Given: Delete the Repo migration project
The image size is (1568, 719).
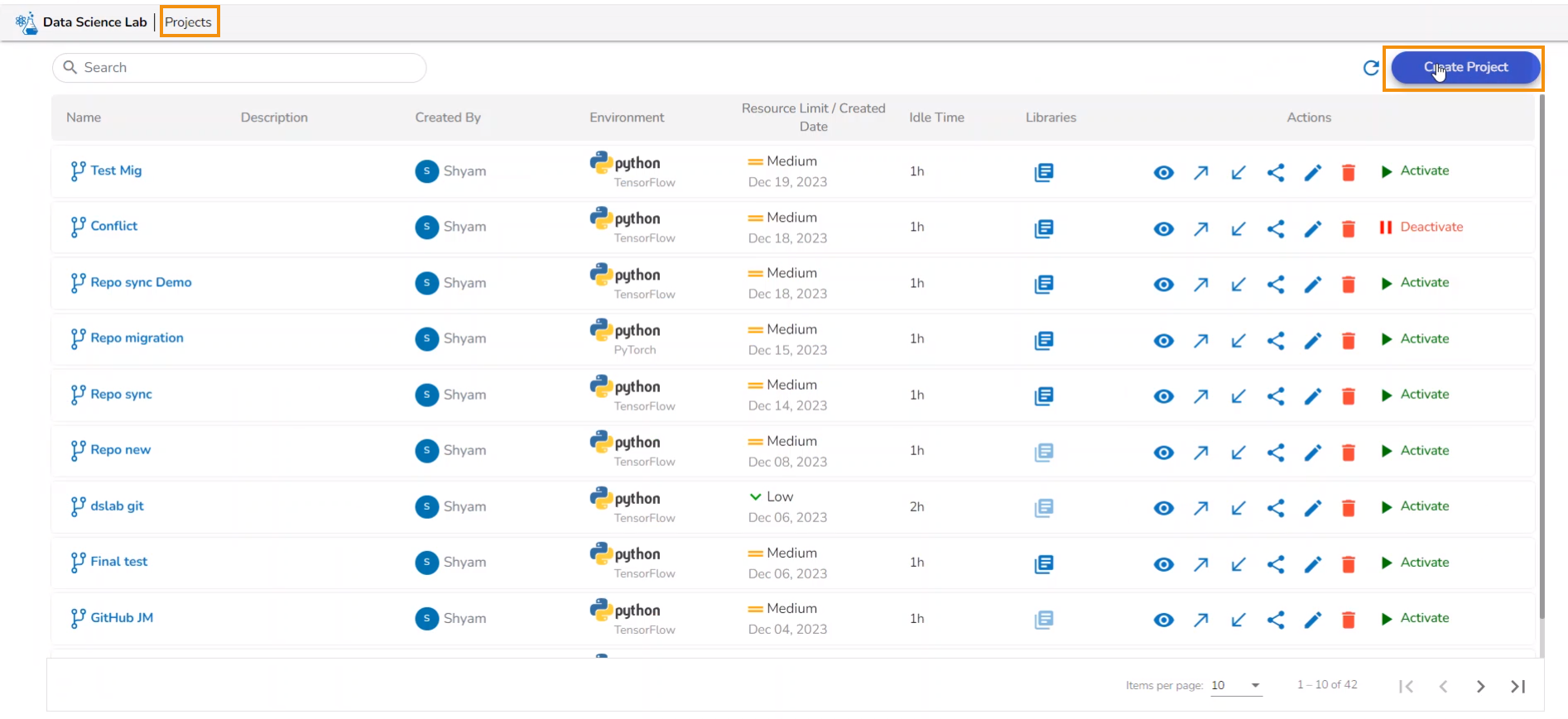Looking at the screenshot, I should point(1348,340).
